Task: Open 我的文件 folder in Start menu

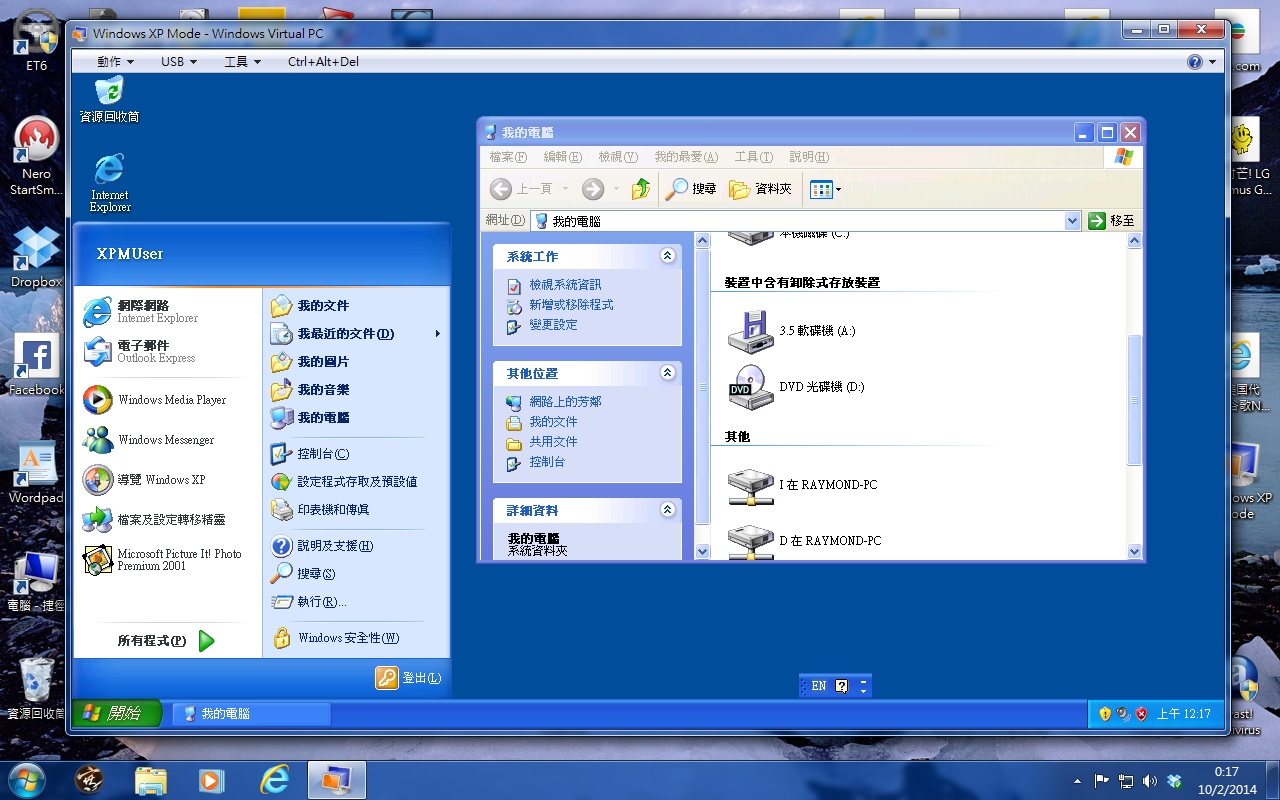Action: pyautogui.click(x=355, y=306)
